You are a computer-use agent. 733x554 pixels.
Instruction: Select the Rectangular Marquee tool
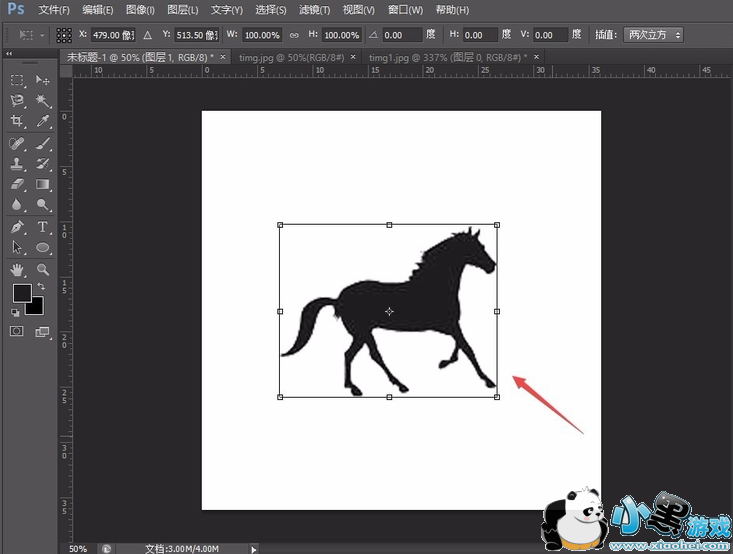17,80
